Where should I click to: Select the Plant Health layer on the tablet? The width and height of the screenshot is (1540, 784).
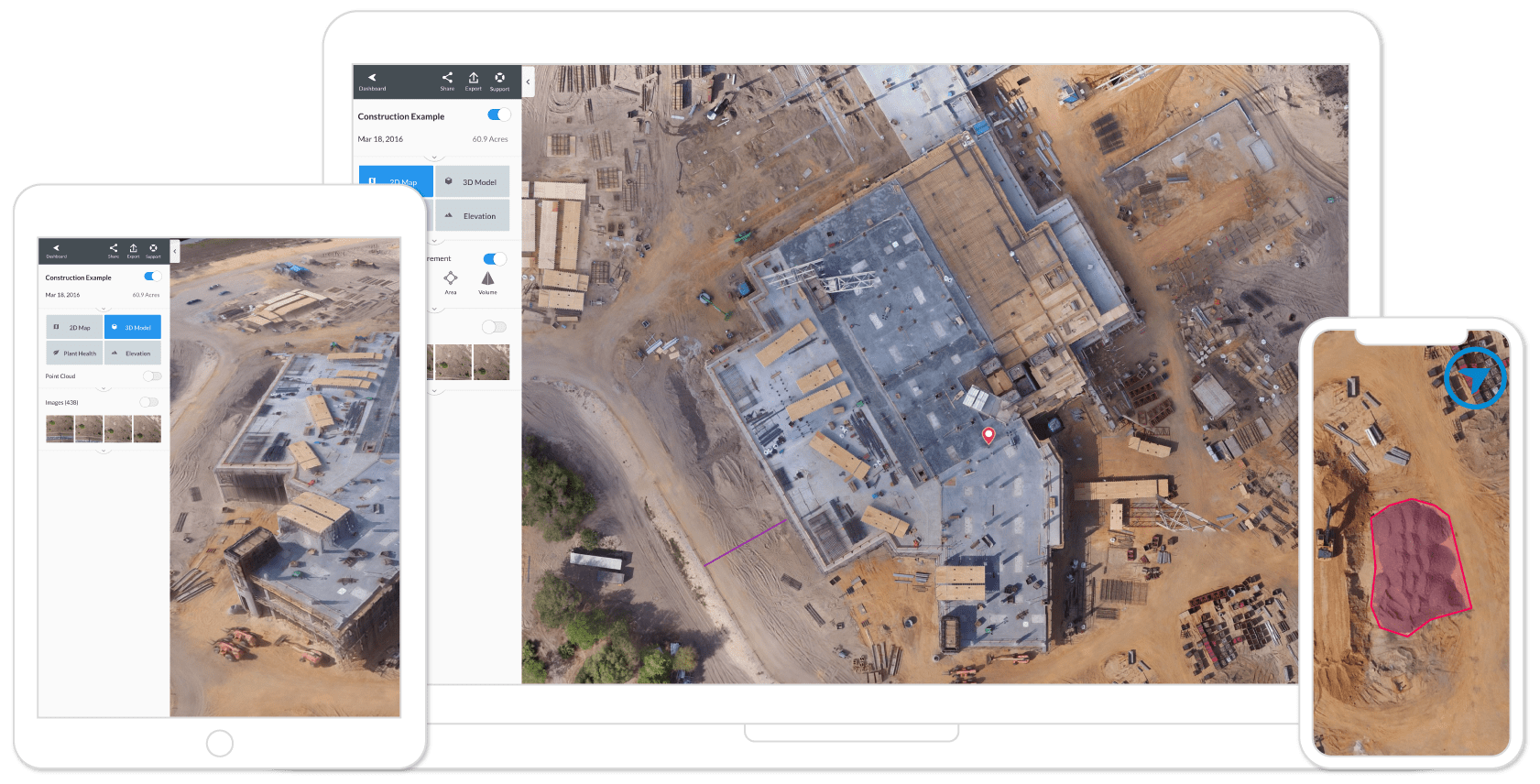(x=74, y=353)
